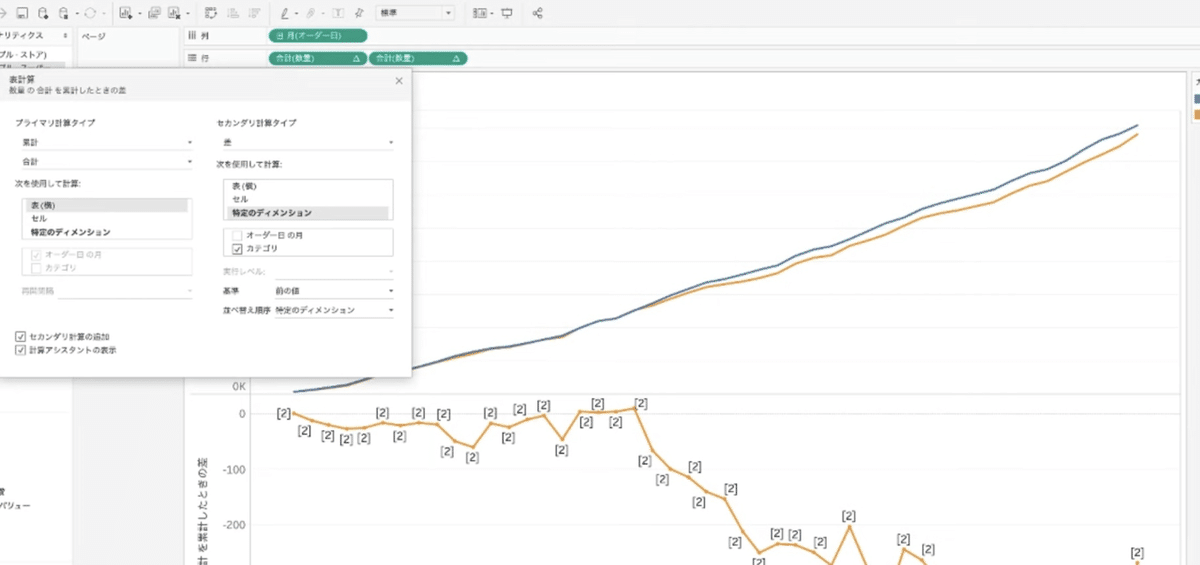
Task: Click the Pause auto updates icon
Action: [x=65, y=13]
